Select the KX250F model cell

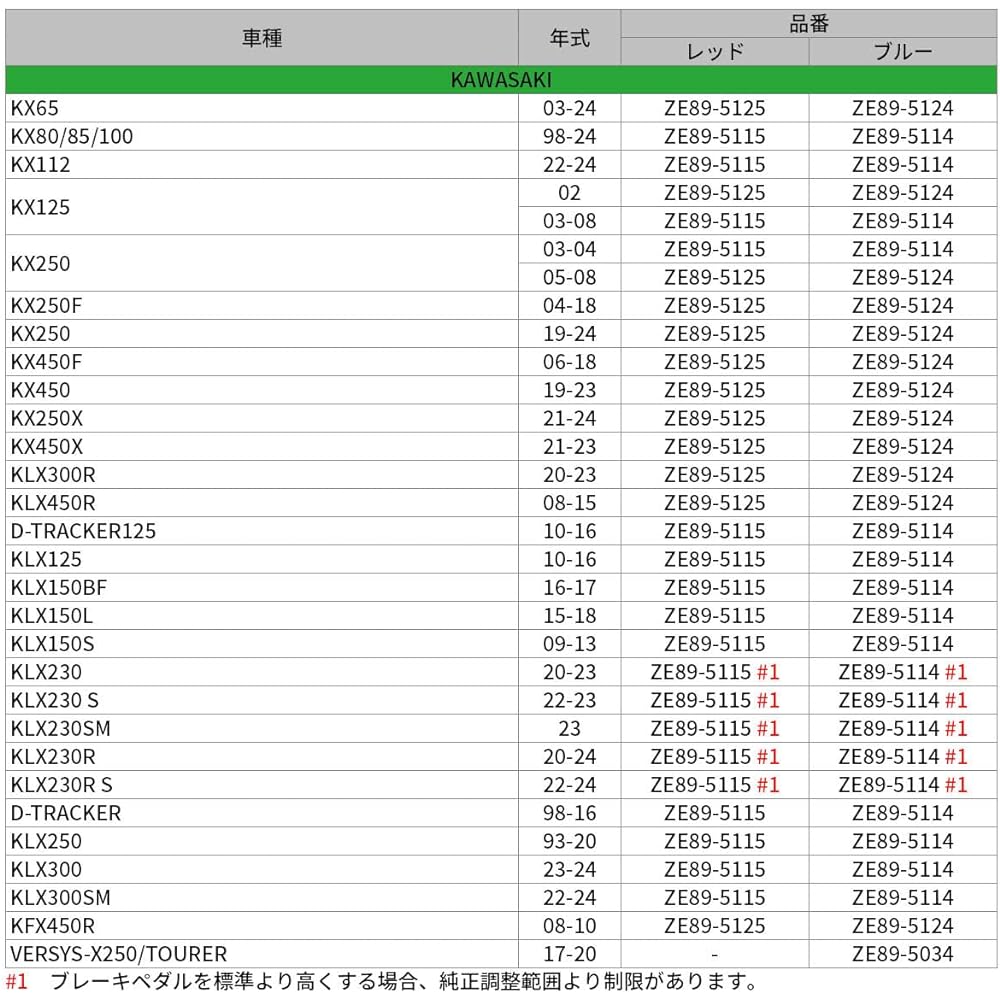pyautogui.click(x=261, y=305)
